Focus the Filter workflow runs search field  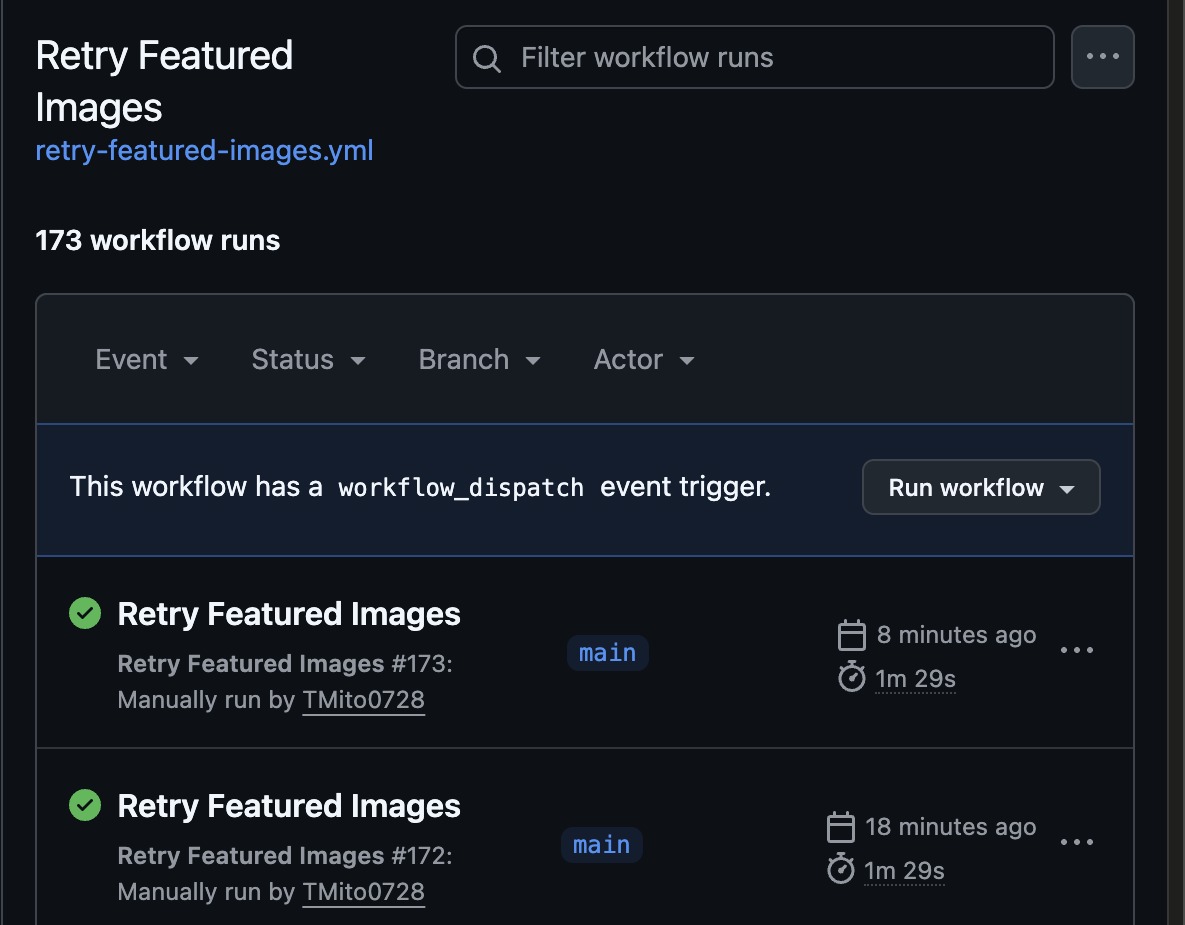coord(754,57)
